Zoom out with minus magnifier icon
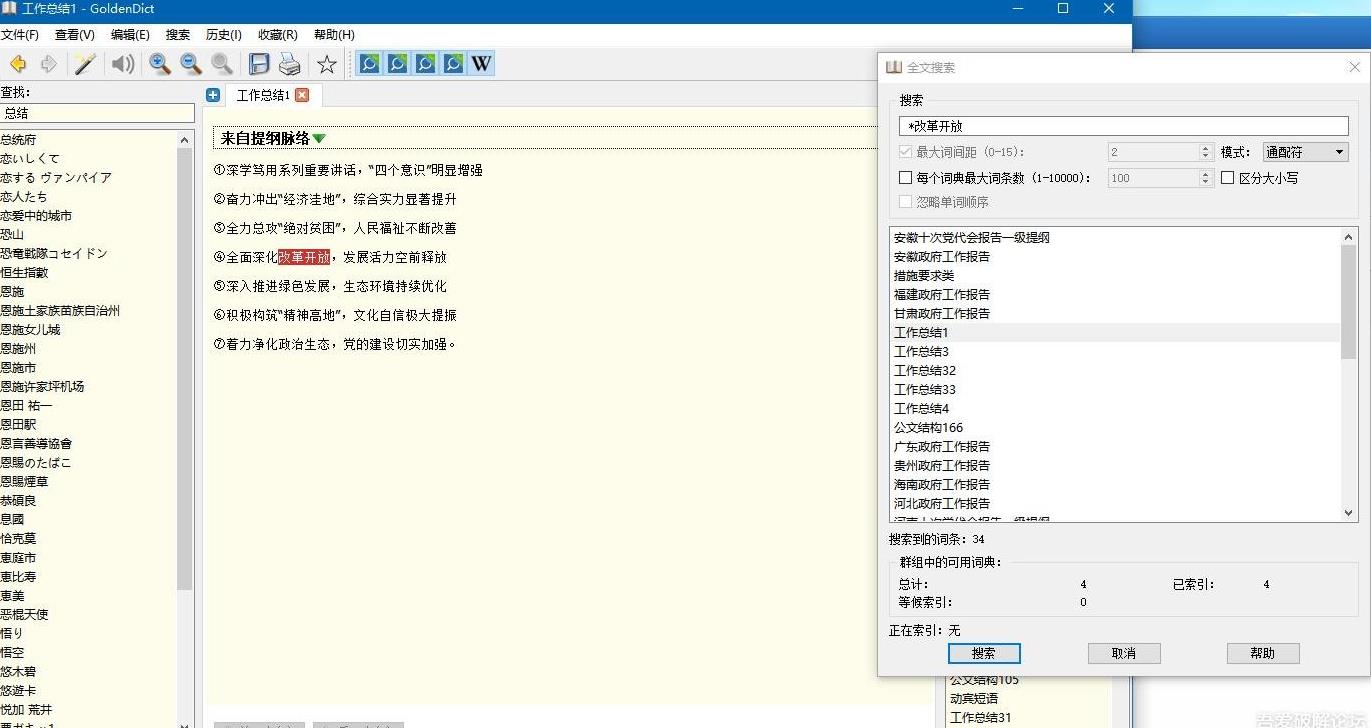Screen dimensions: 1371x728 pos(190,65)
